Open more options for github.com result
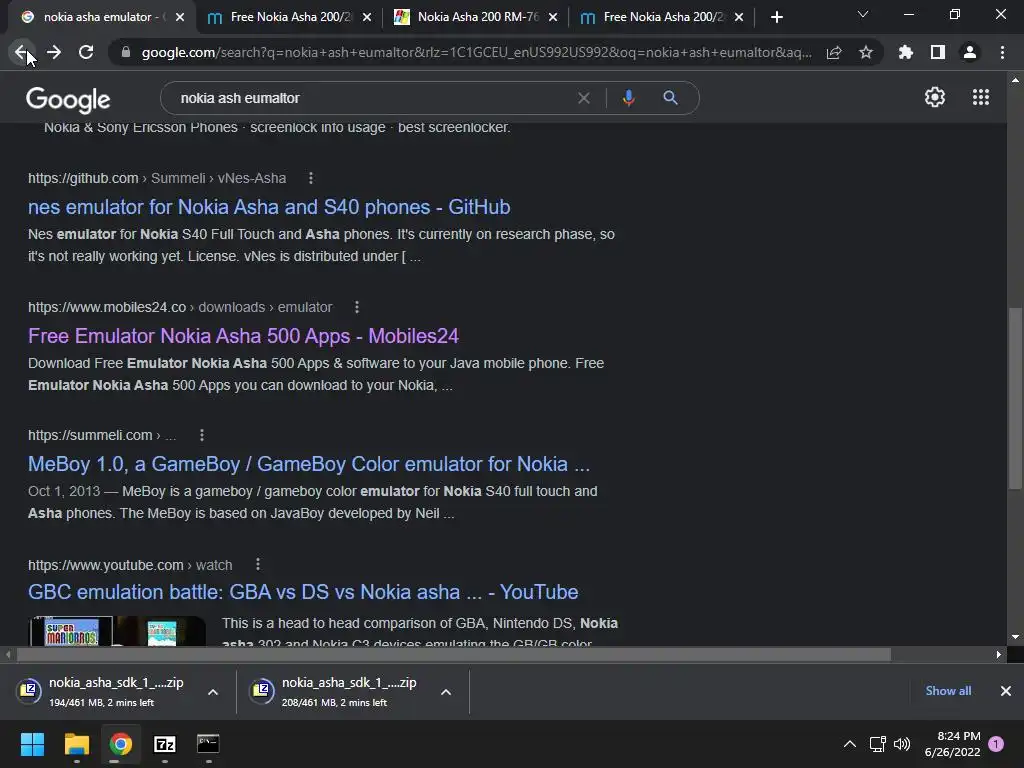 click(311, 178)
